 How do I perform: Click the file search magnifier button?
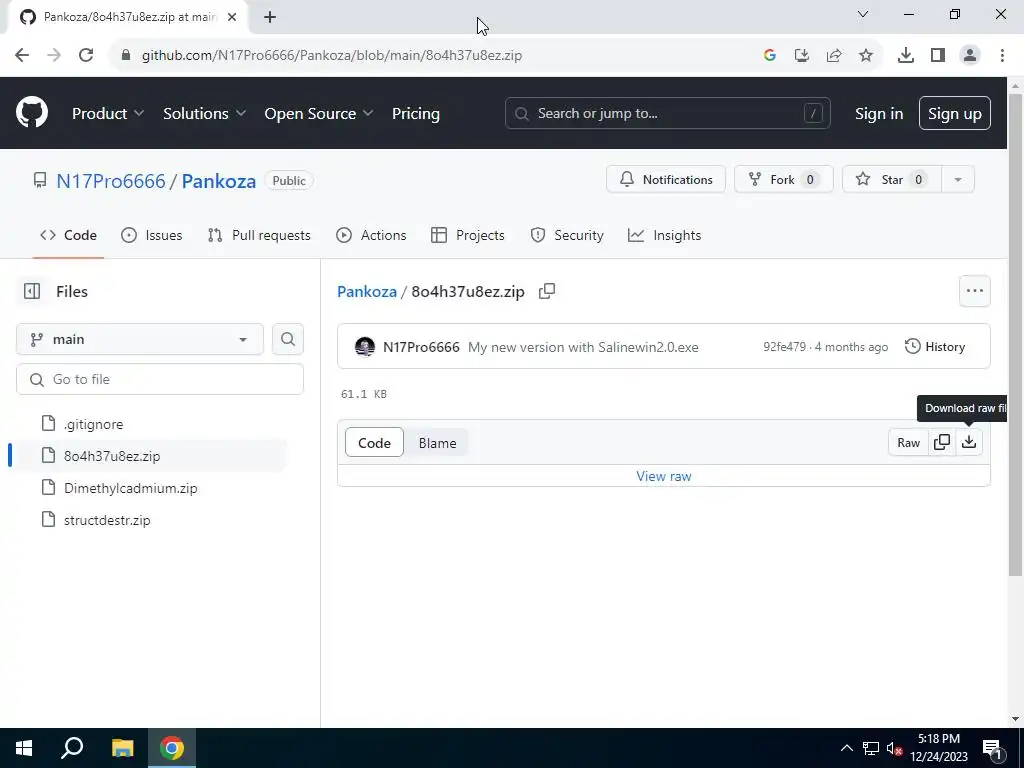point(287,339)
